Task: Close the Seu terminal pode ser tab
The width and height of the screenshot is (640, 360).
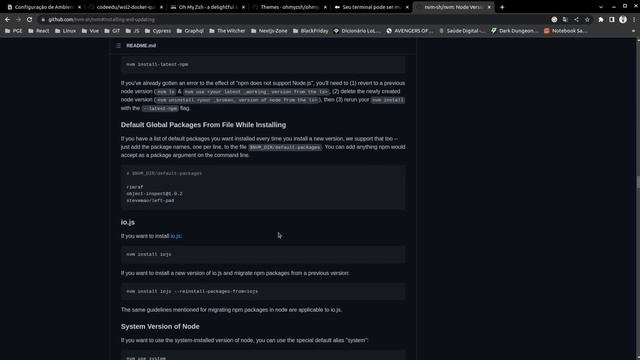Action: 407,7
